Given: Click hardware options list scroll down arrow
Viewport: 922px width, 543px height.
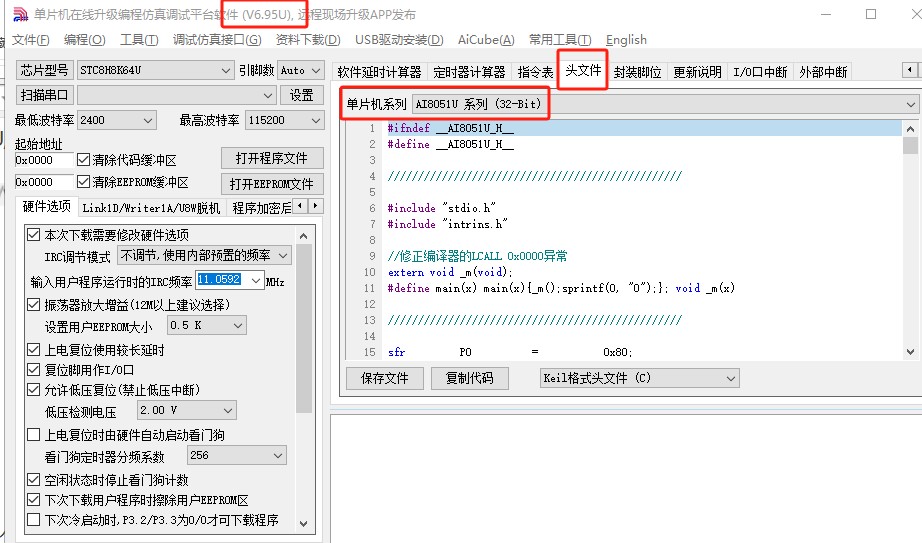Looking at the screenshot, I should pos(303,523).
